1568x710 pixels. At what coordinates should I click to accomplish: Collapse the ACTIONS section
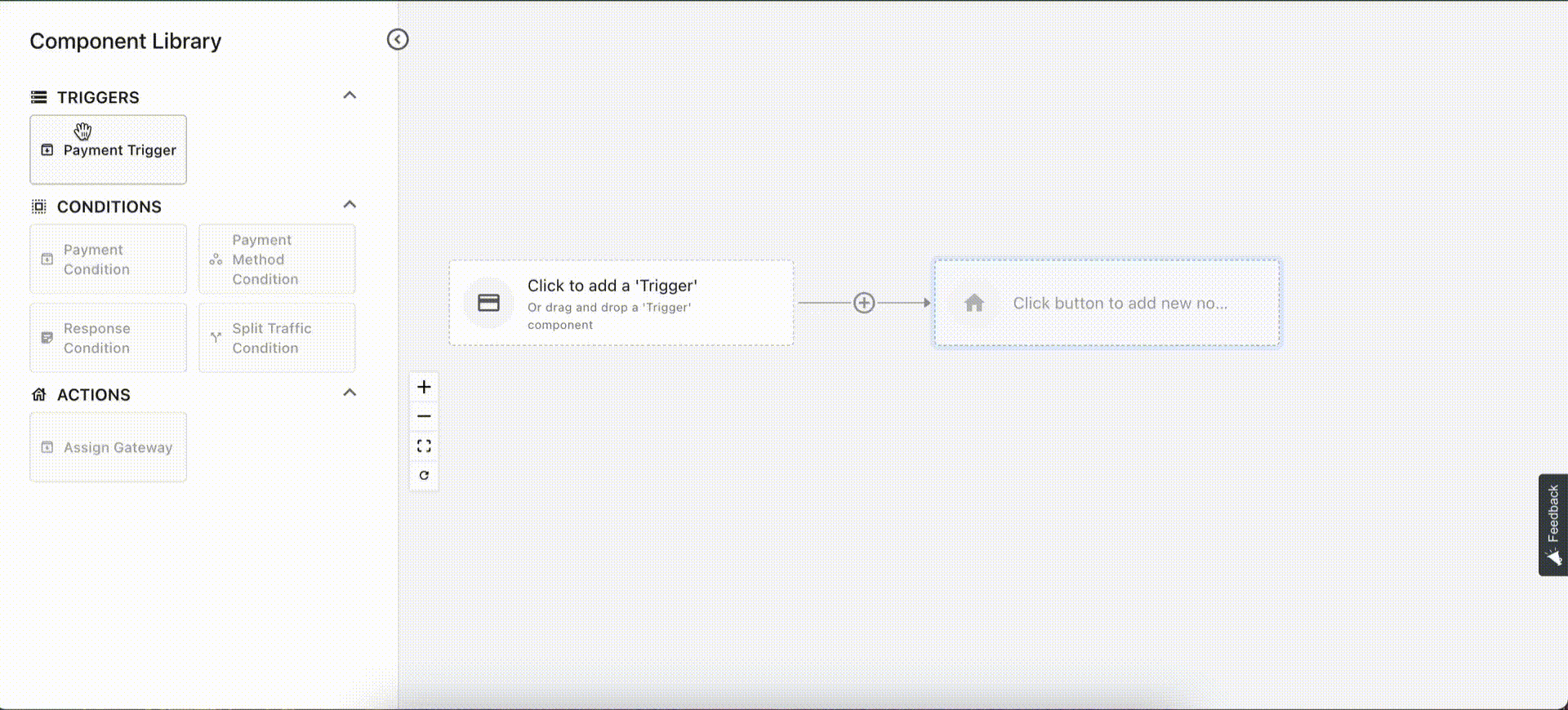tap(350, 393)
